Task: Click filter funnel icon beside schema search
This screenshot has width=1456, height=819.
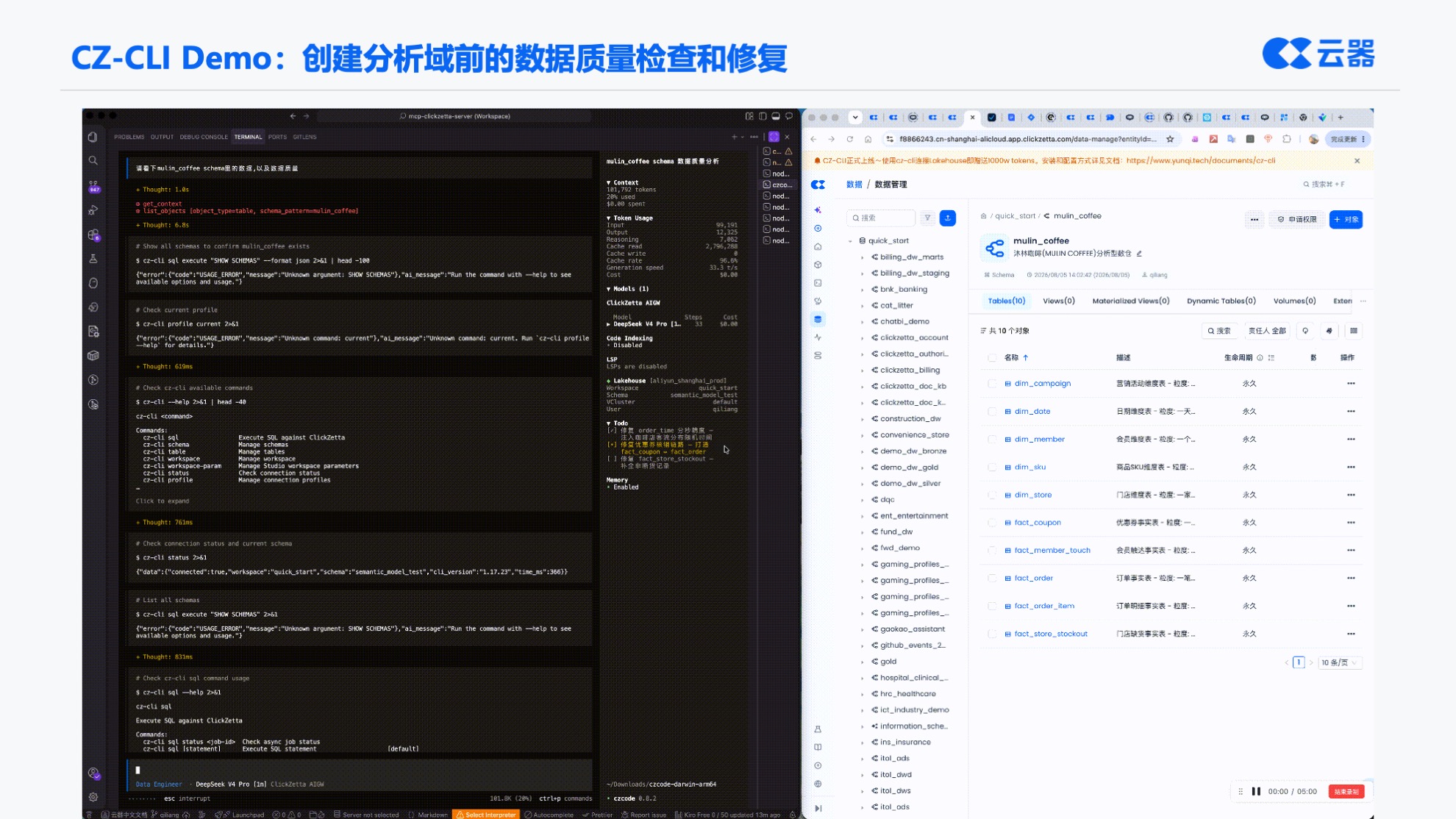Action: coord(927,218)
